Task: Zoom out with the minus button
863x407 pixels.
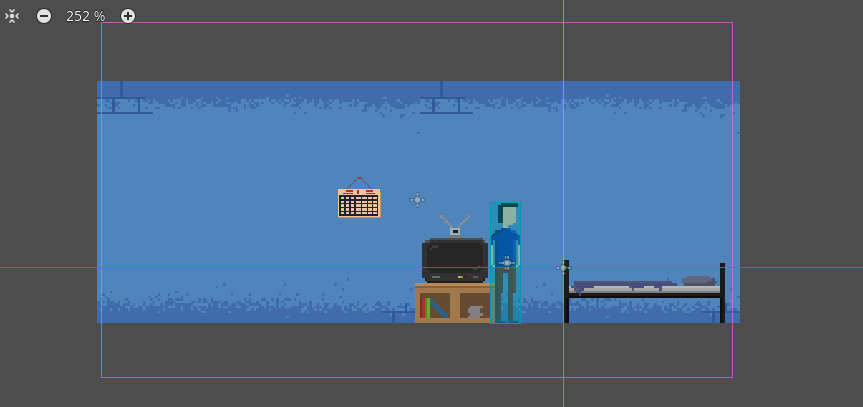Action: click(44, 17)
